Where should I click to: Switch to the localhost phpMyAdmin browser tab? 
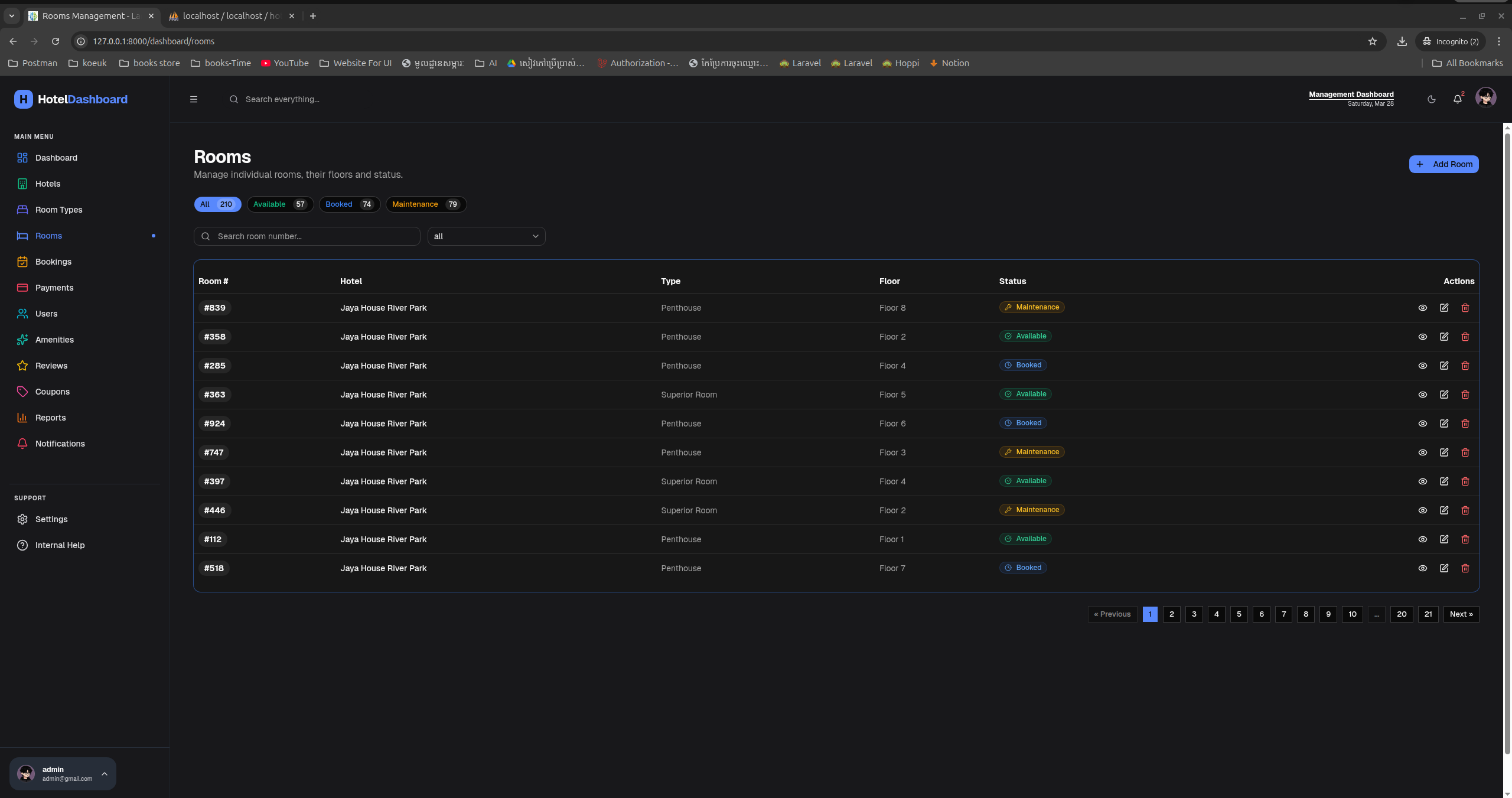pyautogui.click(x=232, y=16)
